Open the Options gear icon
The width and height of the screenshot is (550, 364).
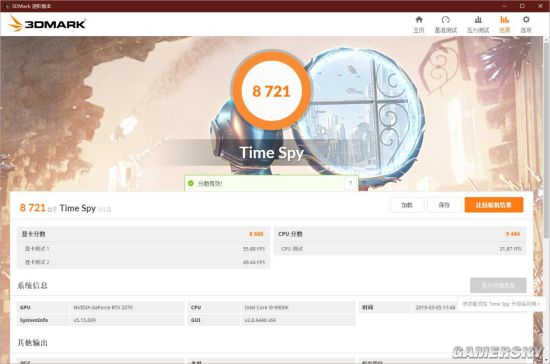[x=526, y=20]
